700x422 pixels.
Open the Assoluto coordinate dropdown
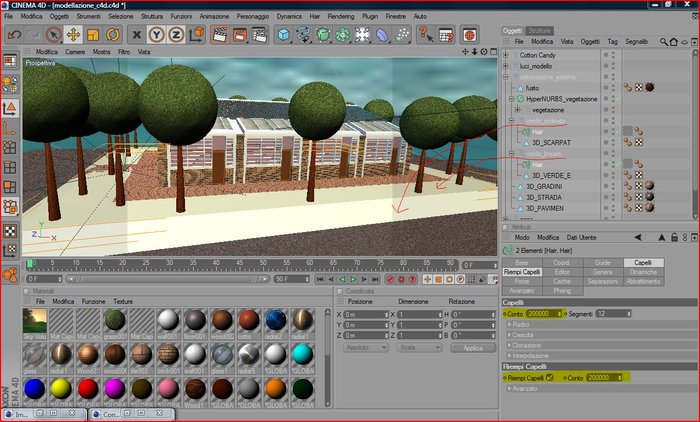366,348
